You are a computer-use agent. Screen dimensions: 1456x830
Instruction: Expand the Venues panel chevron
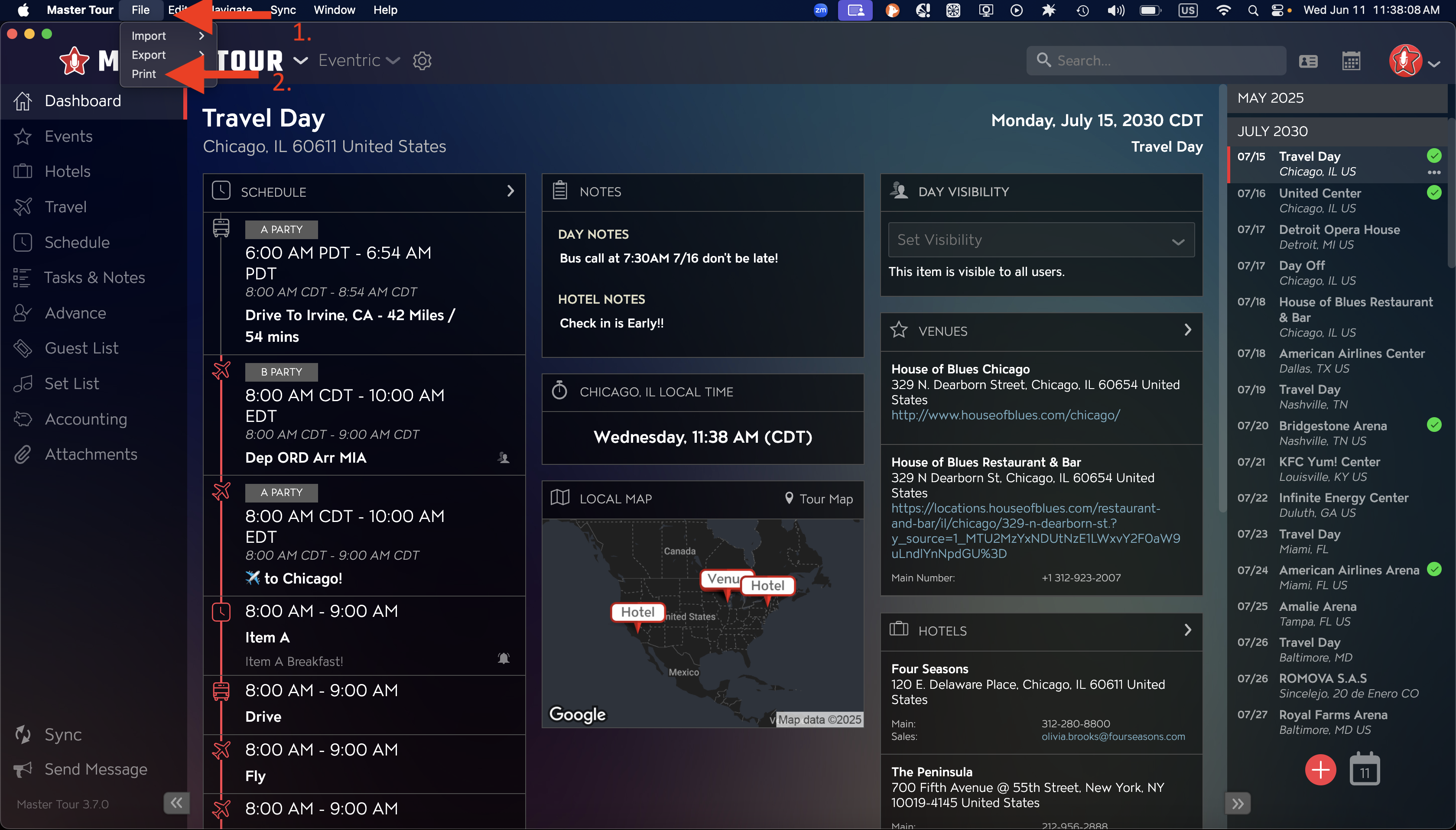1188,330
